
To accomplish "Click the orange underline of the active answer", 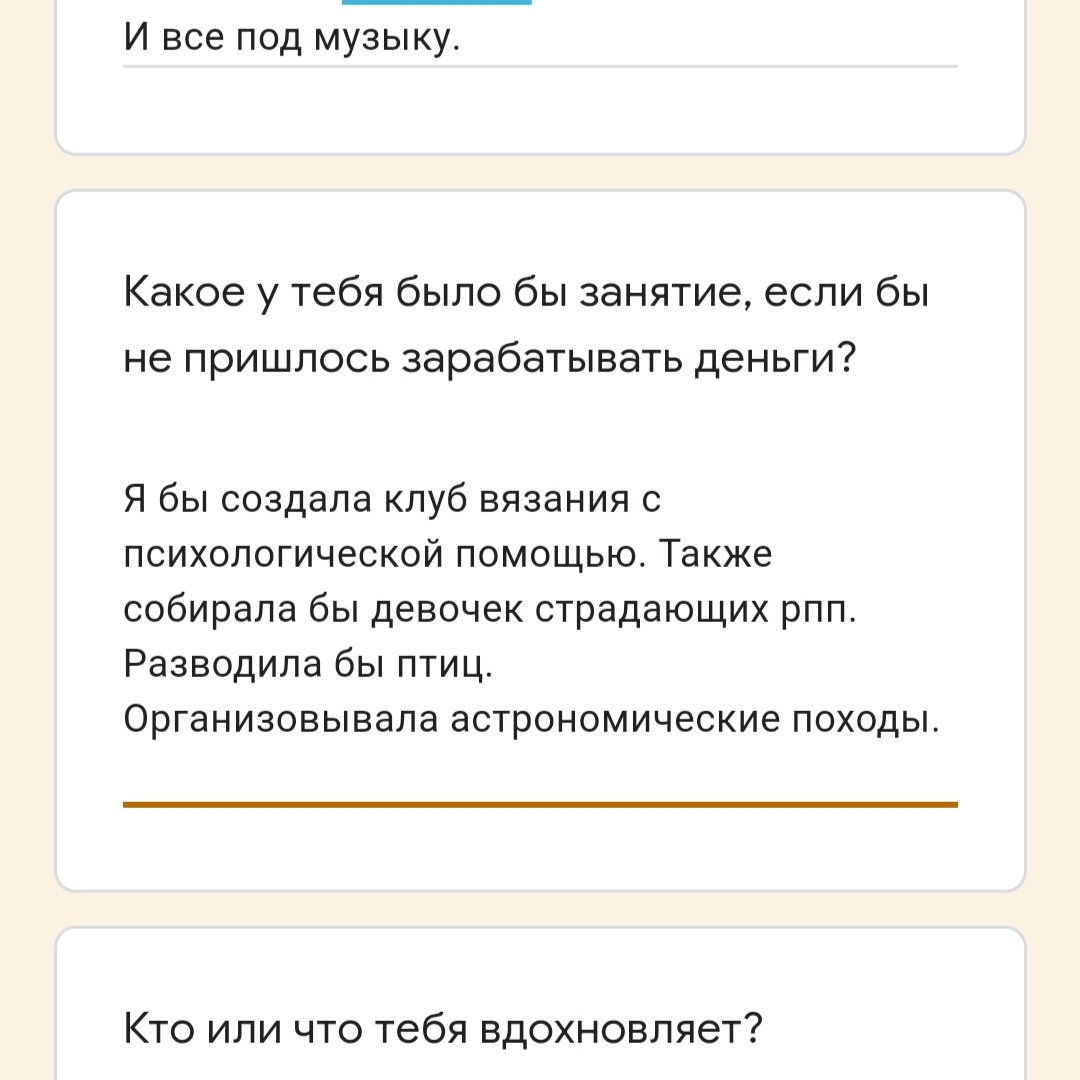I will (x=540, y=804).
